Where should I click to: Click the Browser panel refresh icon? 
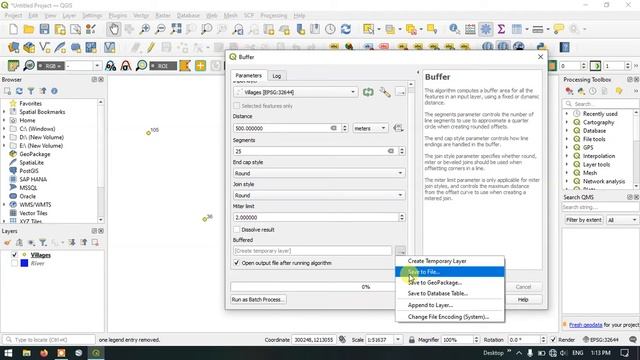19,91
